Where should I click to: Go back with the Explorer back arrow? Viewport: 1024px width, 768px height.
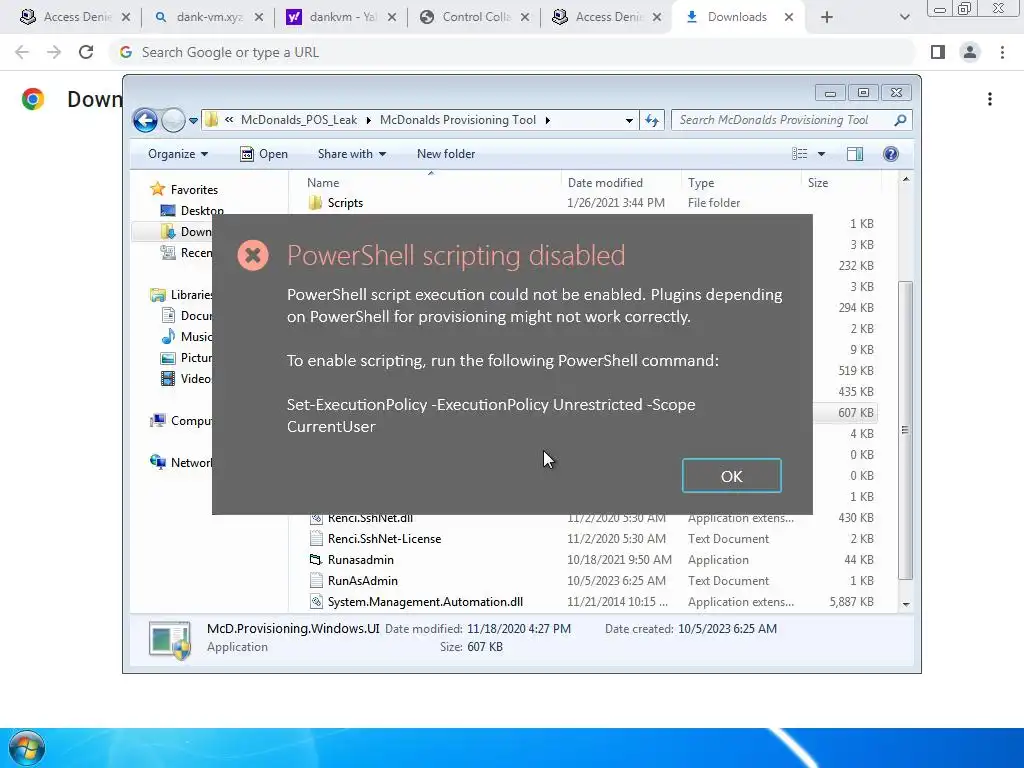(145, 120)
